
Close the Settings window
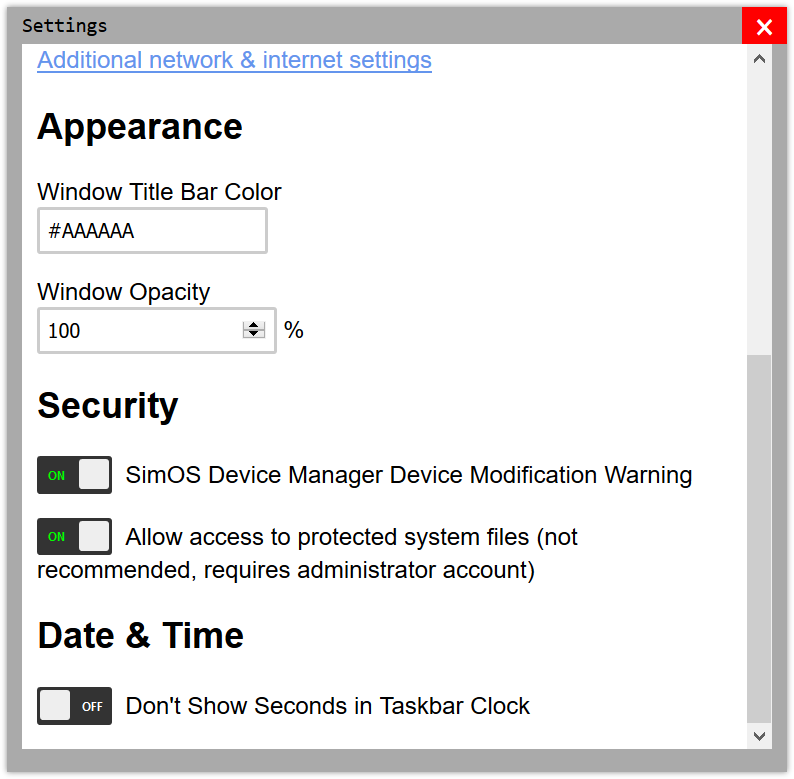pos(764,27)
